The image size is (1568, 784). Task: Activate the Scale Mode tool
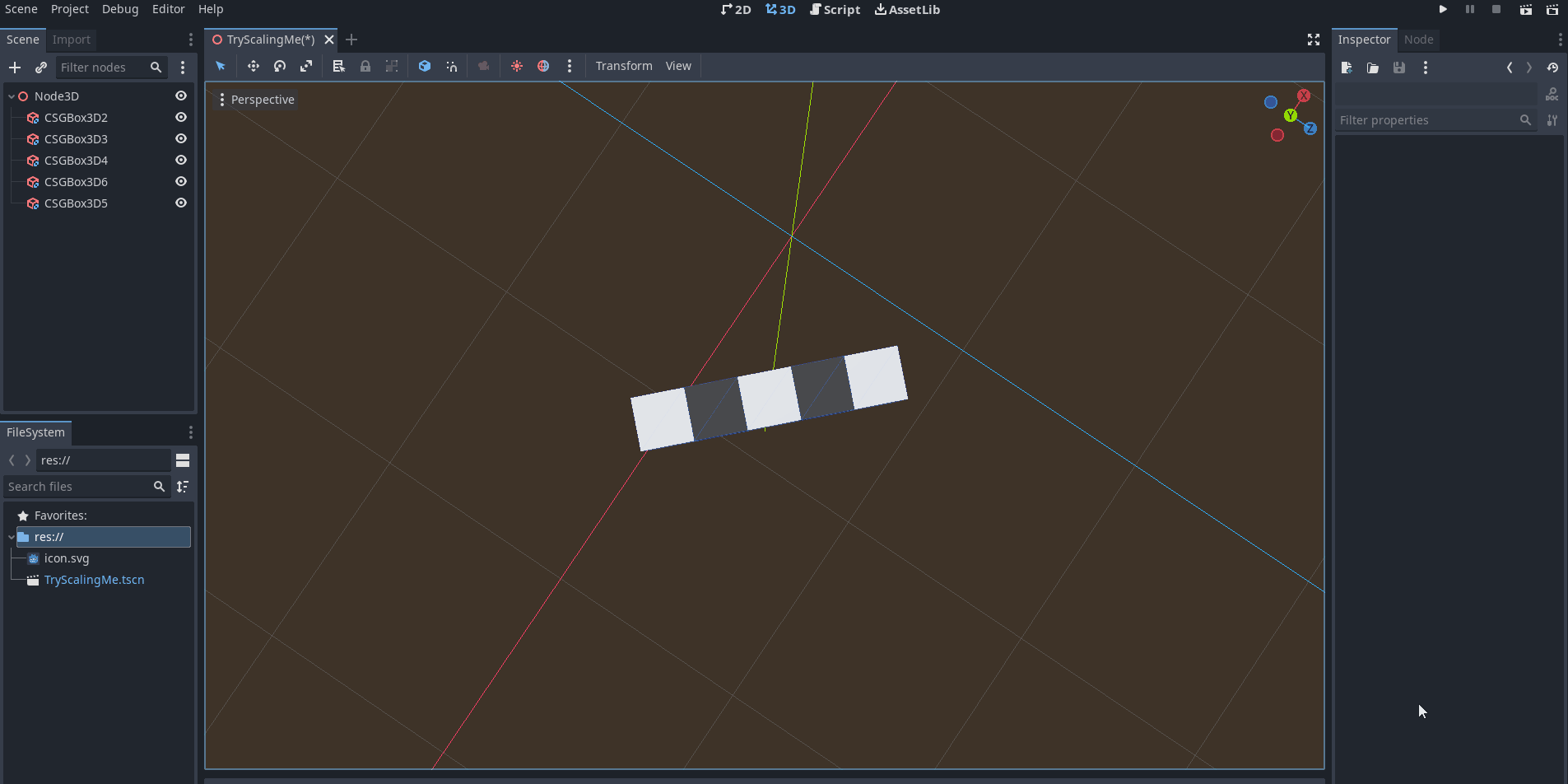tap(306, 66)
